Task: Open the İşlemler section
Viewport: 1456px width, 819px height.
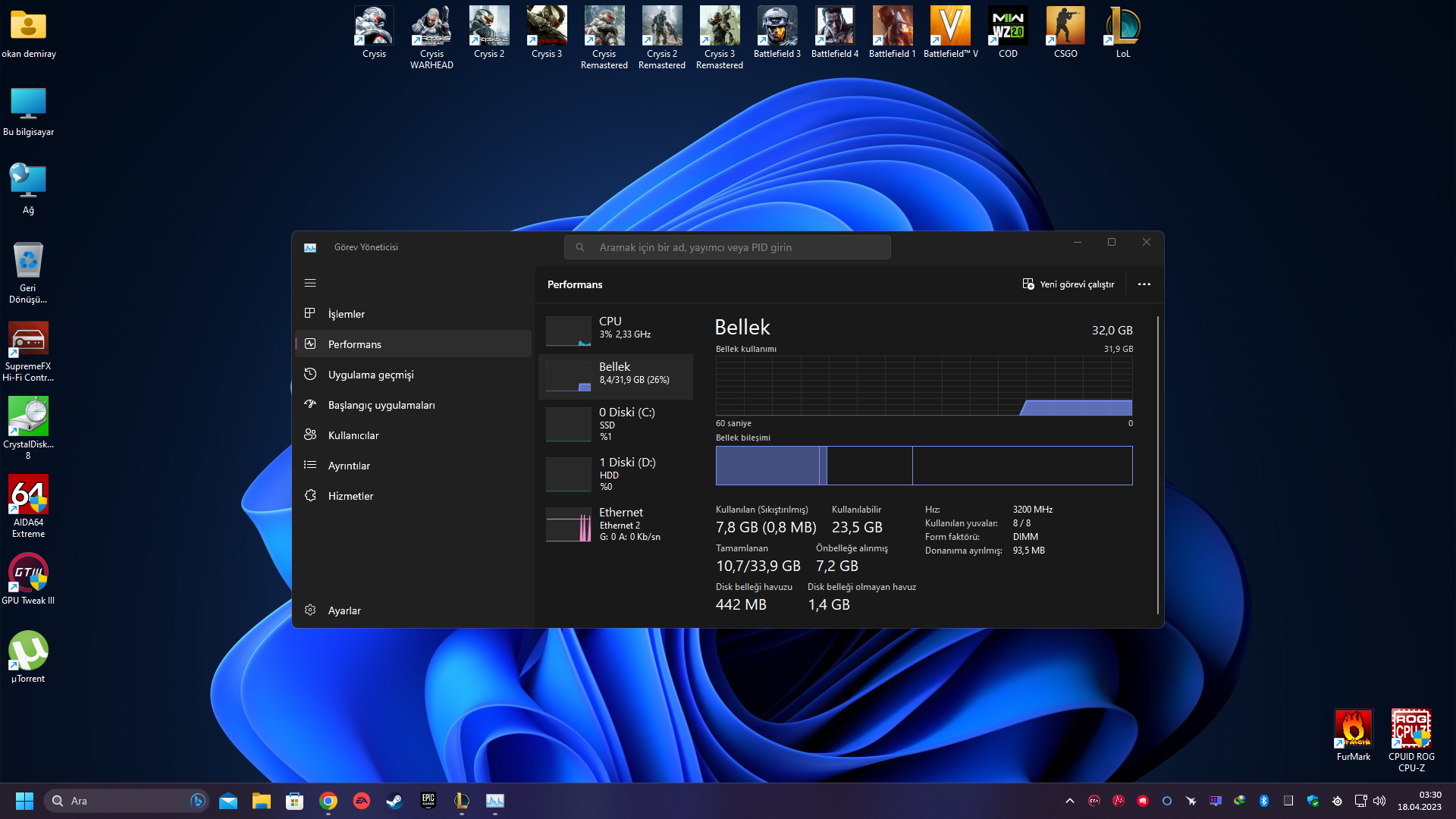Action: coord(346,314)
